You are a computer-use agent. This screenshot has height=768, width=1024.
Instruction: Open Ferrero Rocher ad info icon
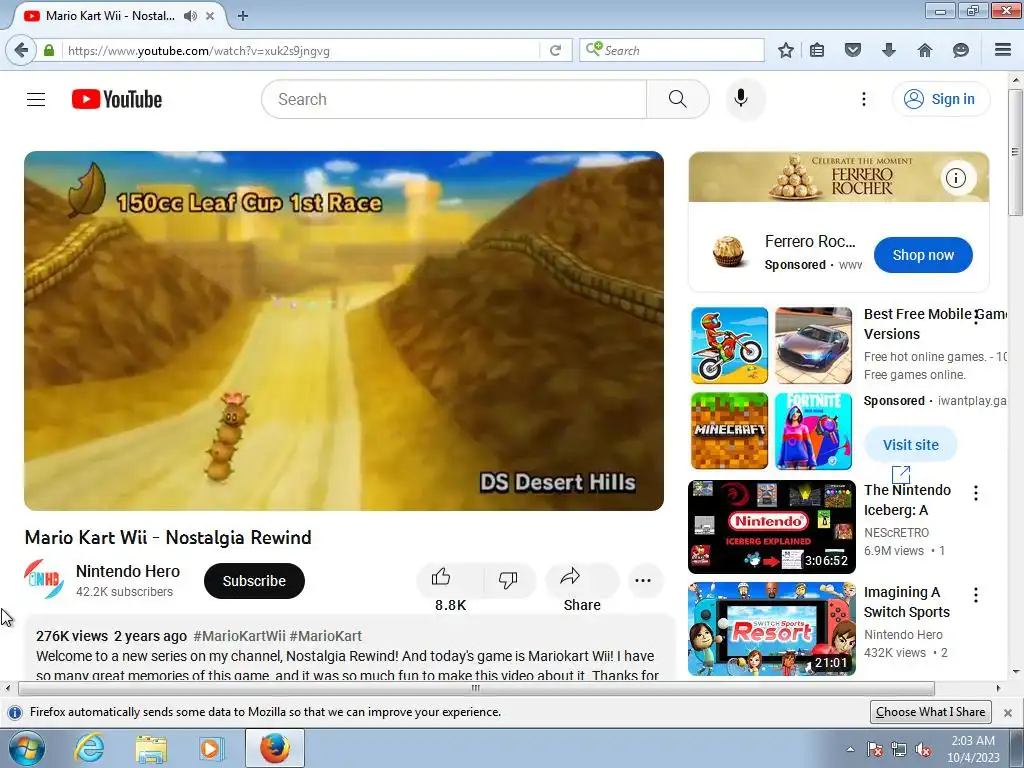(956, 178)
